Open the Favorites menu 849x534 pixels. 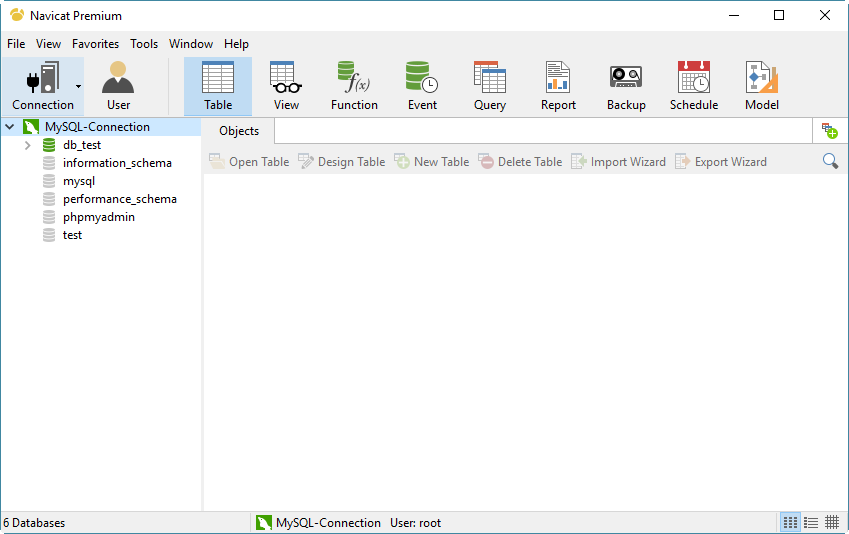95,44
